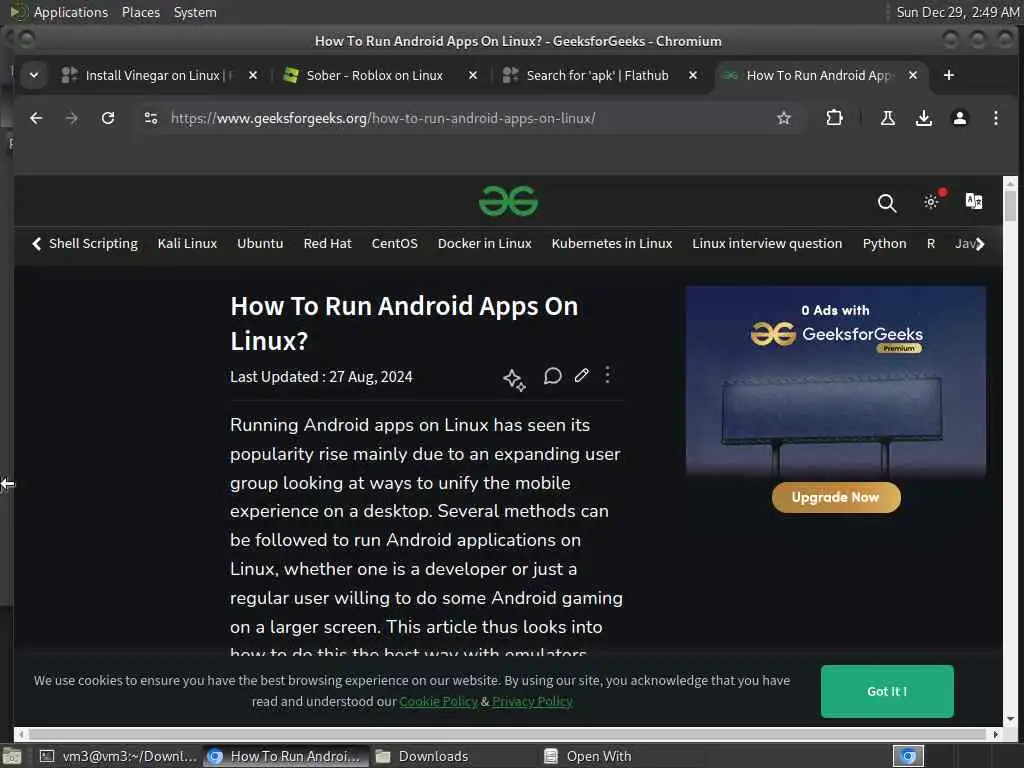
Task: Click the Last Updated date text
Action: 321,377
